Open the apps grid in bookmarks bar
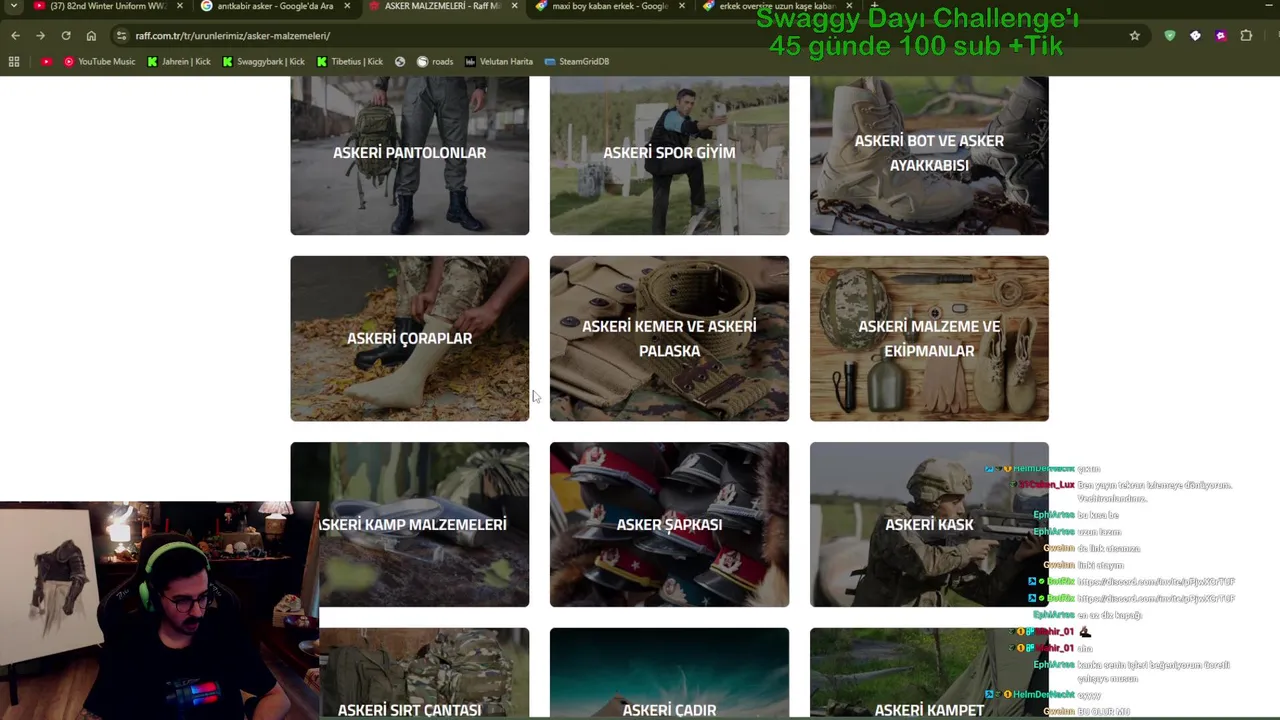This screenshot has height=720, width=1280. [x=14, y=61]
